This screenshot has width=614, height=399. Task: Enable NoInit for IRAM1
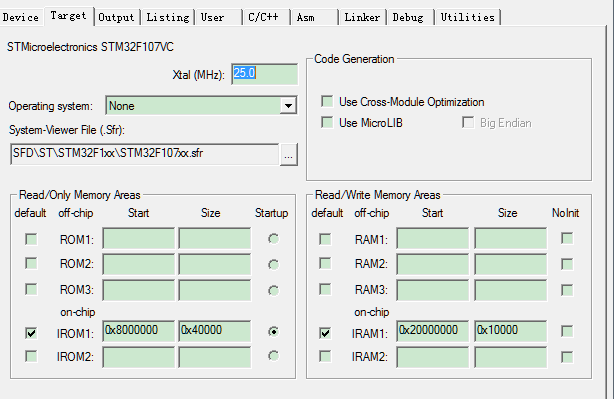pyautogui.click(x=567, y=331)
